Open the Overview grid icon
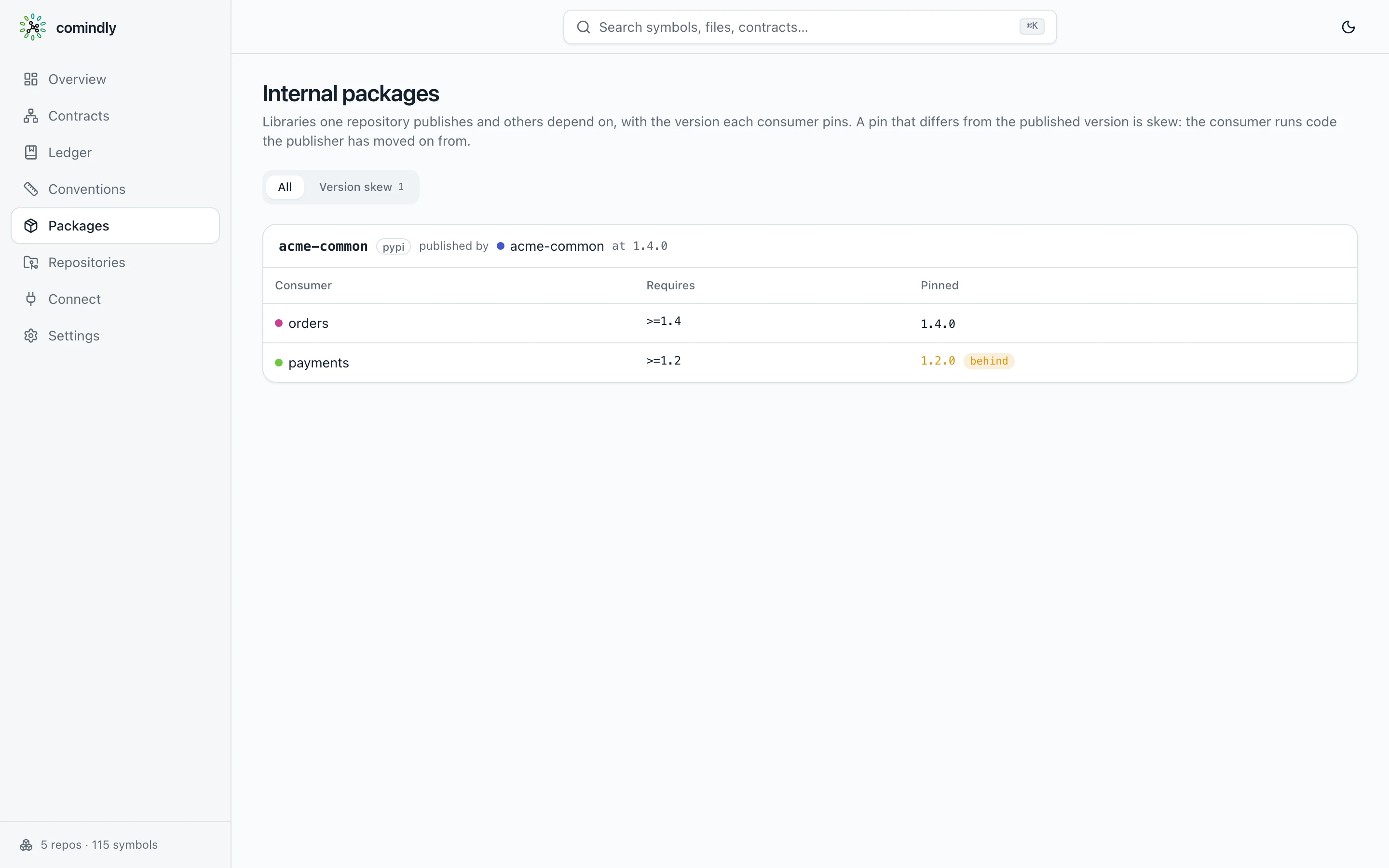This screenshot has width=1389, height=868. tap(31, 79)
